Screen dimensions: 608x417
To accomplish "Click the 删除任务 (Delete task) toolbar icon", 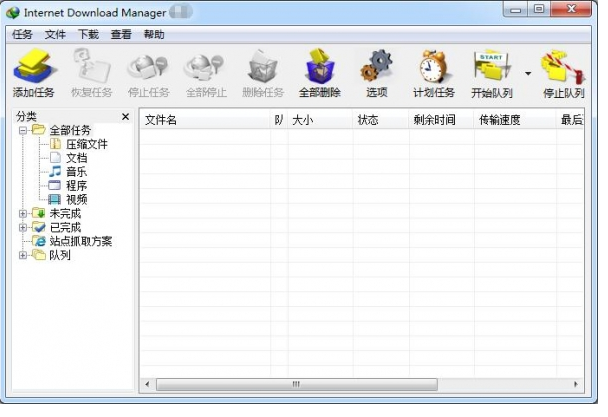I will 263,66.
